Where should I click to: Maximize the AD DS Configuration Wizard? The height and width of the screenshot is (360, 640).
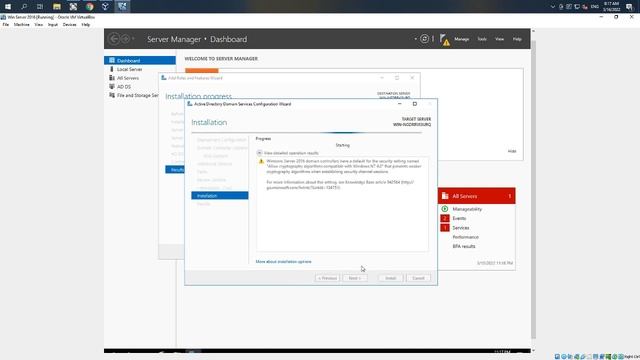click(x=415, y=104)
